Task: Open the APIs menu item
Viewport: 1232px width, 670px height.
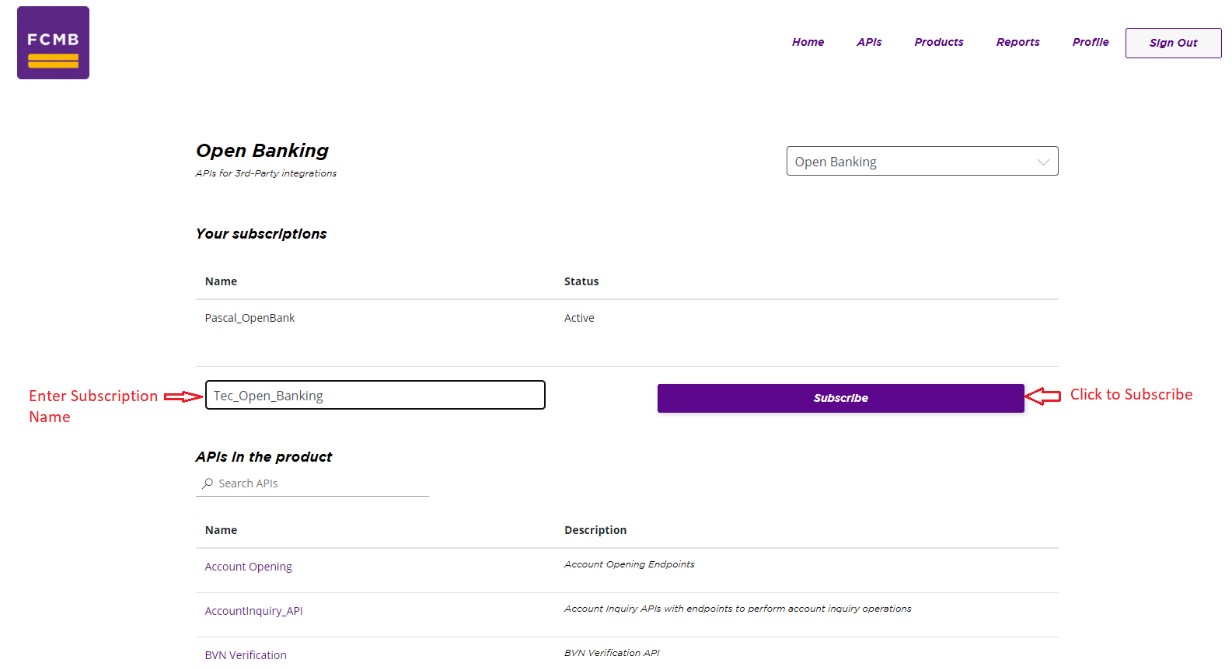Action: pyautogui.click(x=869, y=42)
